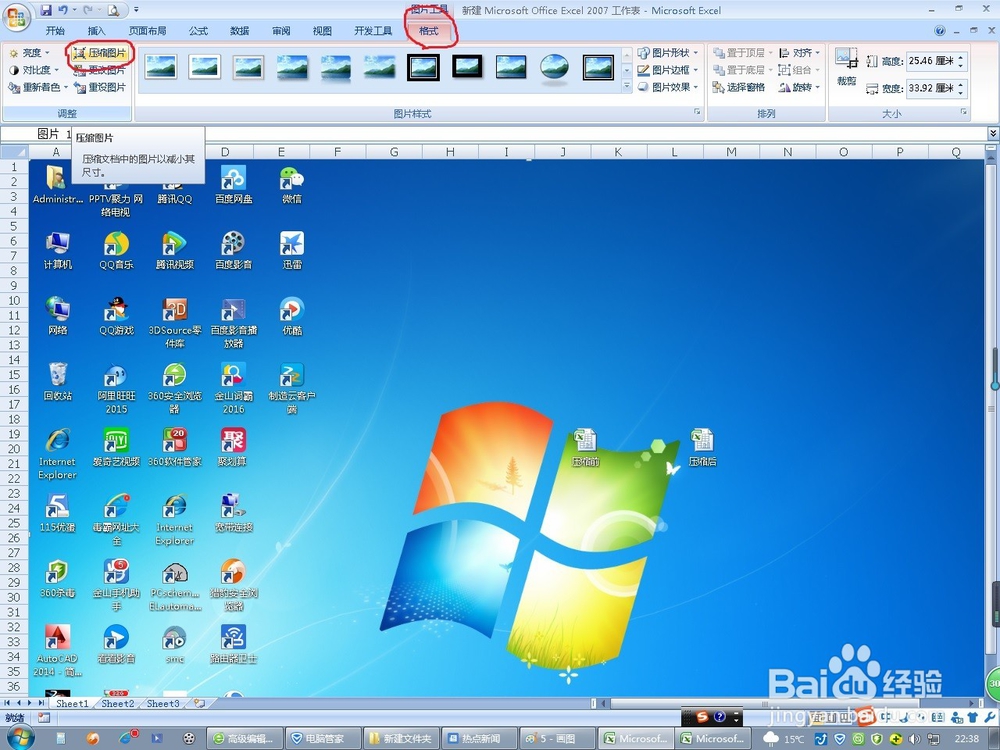The image size is (1000, 750).
Task: Open the 图片样式 group dialog launcher
Action: [697, 112]
